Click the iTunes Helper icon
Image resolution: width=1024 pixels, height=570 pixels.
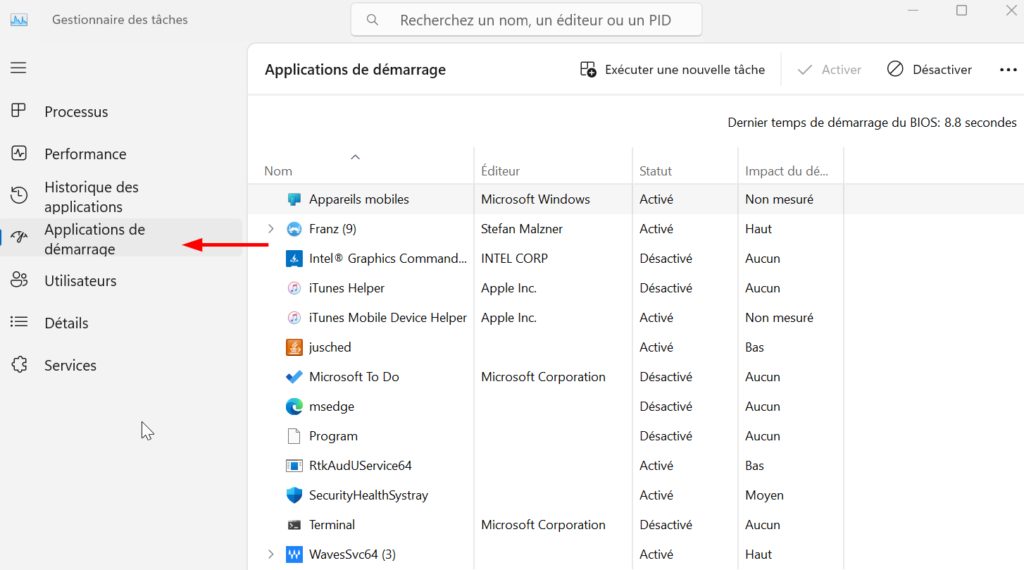[295, 288]
